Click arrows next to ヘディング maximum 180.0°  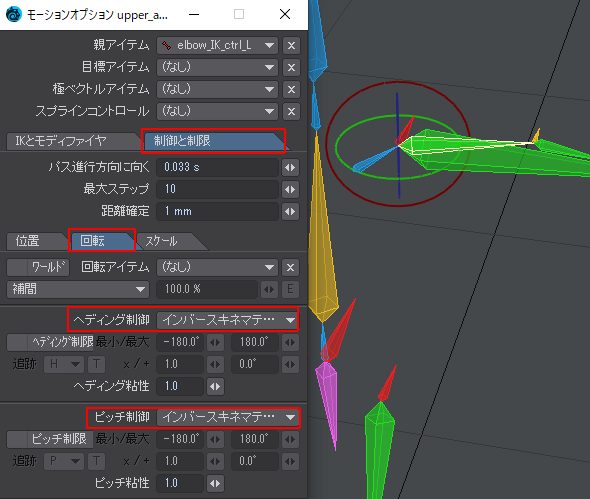coord(290,342)
